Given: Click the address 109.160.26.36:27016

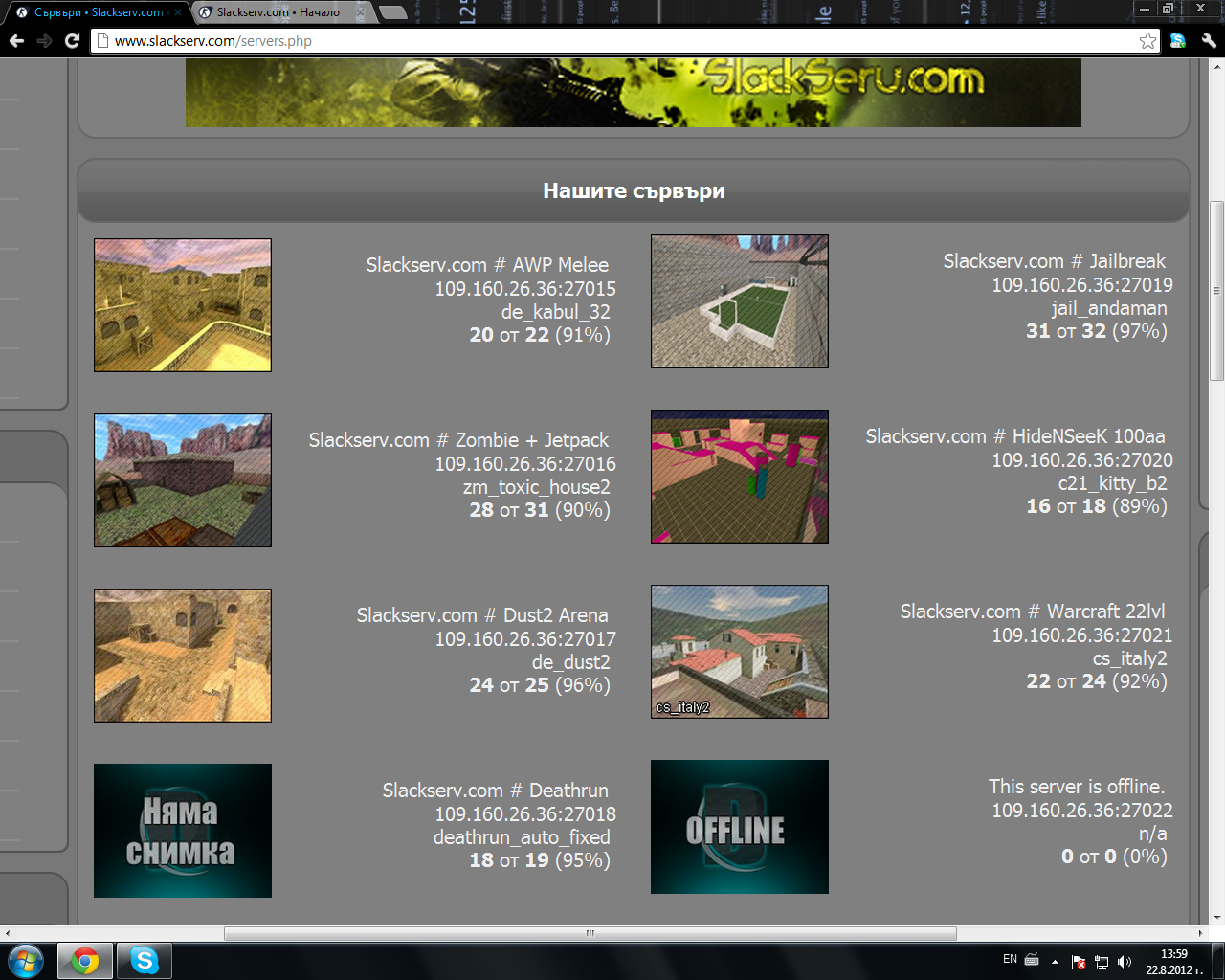Looking at the screenshot, I should click(x=525, y=464).
